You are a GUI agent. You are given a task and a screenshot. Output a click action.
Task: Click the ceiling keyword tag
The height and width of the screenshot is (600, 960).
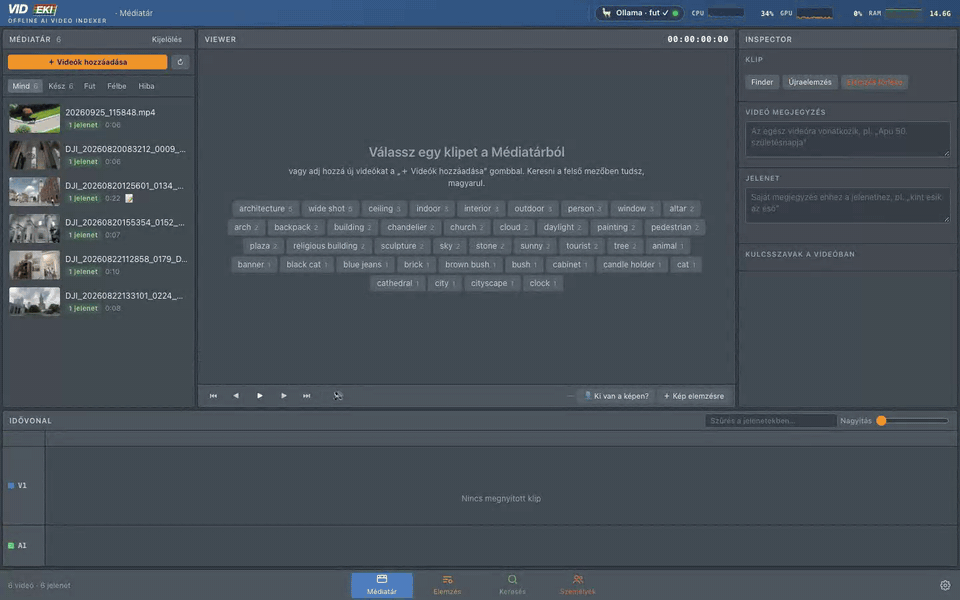coord(384,209)
